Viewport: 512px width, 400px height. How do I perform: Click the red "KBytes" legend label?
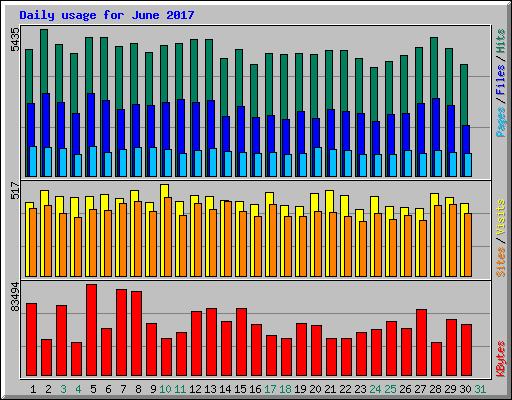[500, 359]
